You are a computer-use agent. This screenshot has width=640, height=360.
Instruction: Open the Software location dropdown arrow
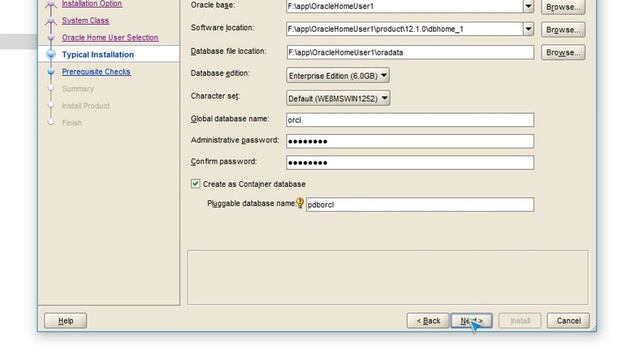tap(528, 29)
